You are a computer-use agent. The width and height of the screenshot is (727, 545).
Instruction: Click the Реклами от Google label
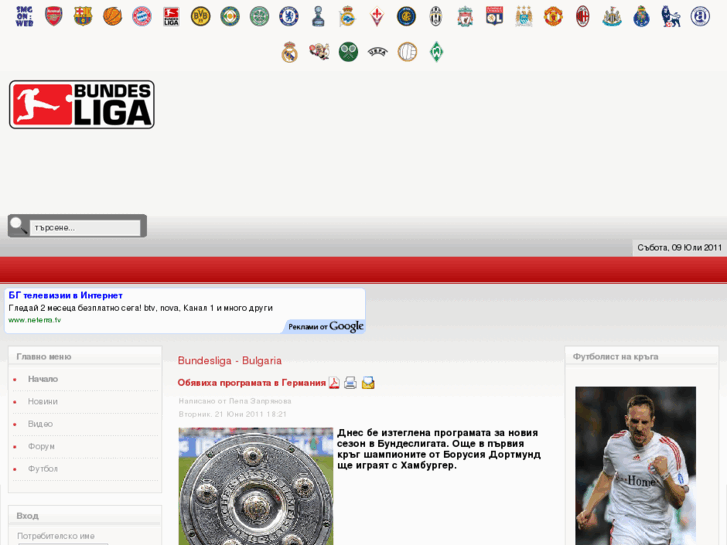[x=325, y=327]
